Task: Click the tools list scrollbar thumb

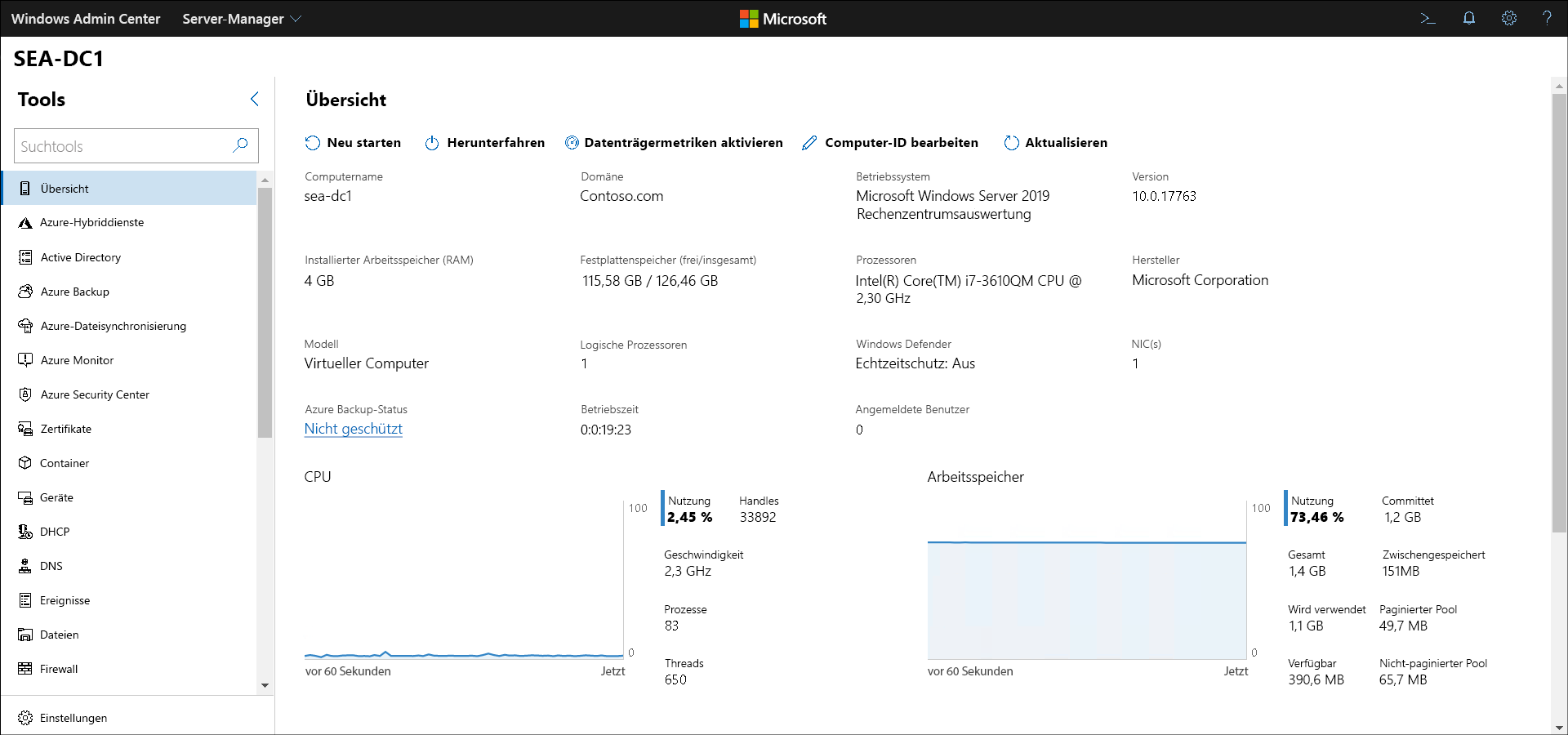Action: 265,313
